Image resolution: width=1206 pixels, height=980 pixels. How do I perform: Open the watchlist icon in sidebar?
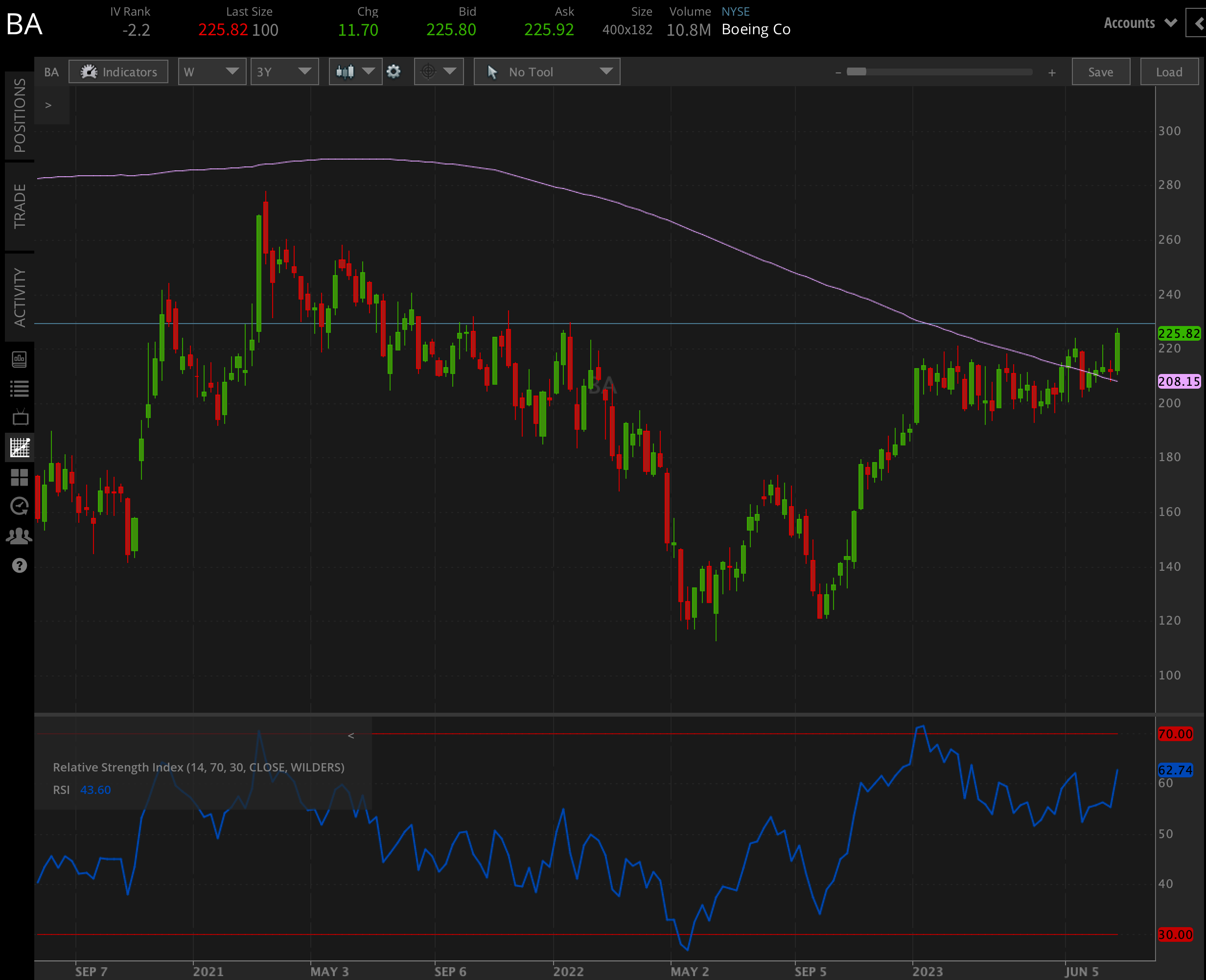20,388
